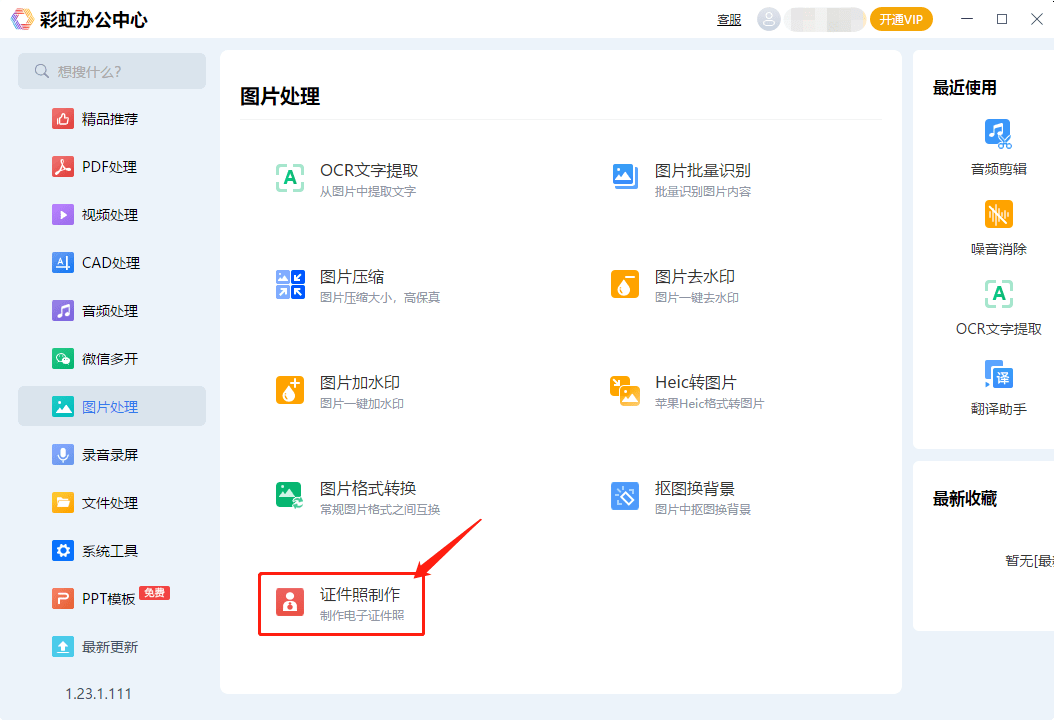
Task: Open 音频剪辑 from recently used
Action: [x=998, y=134]
